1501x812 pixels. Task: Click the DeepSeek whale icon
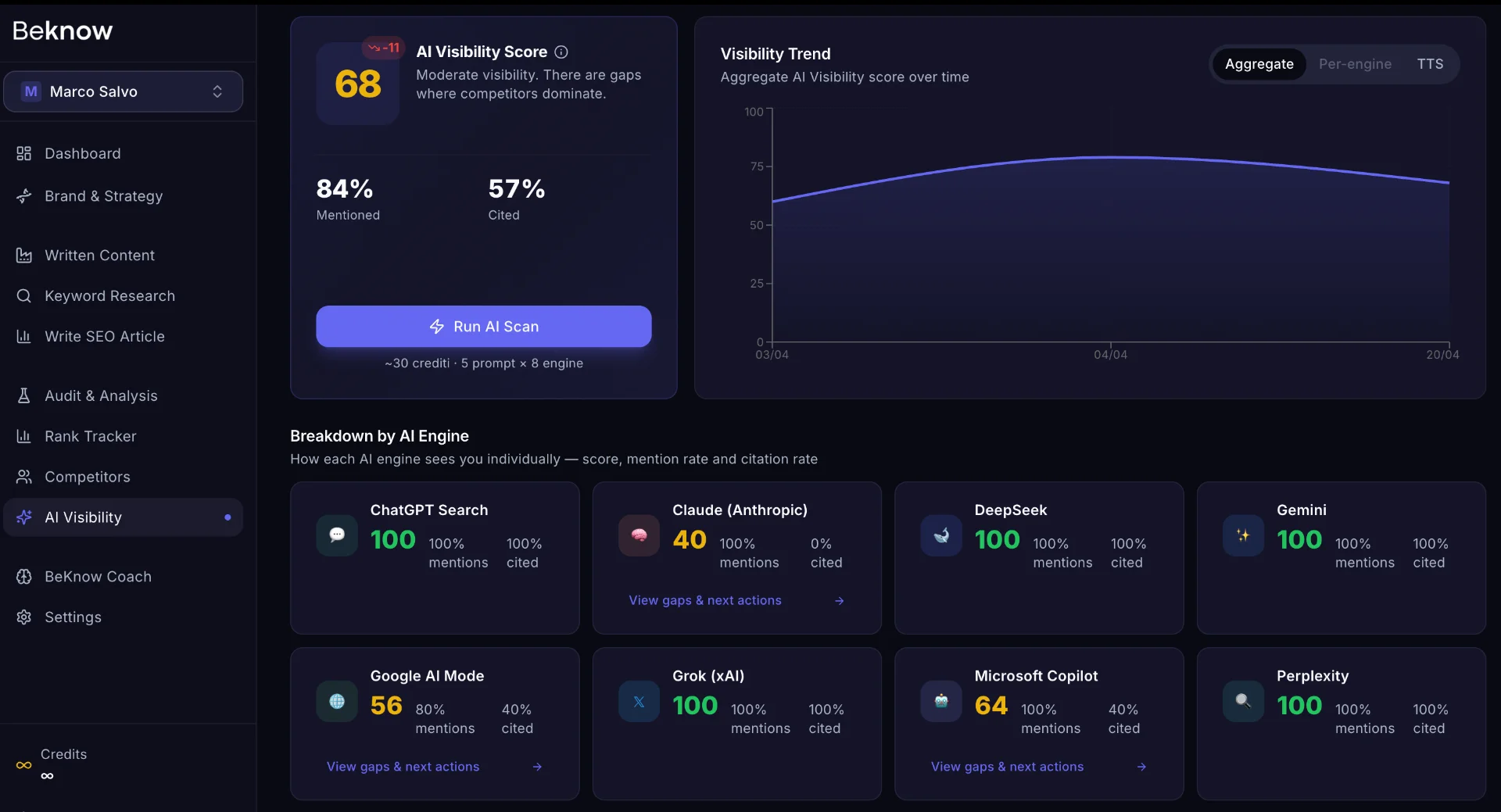(x=941, y=535)
